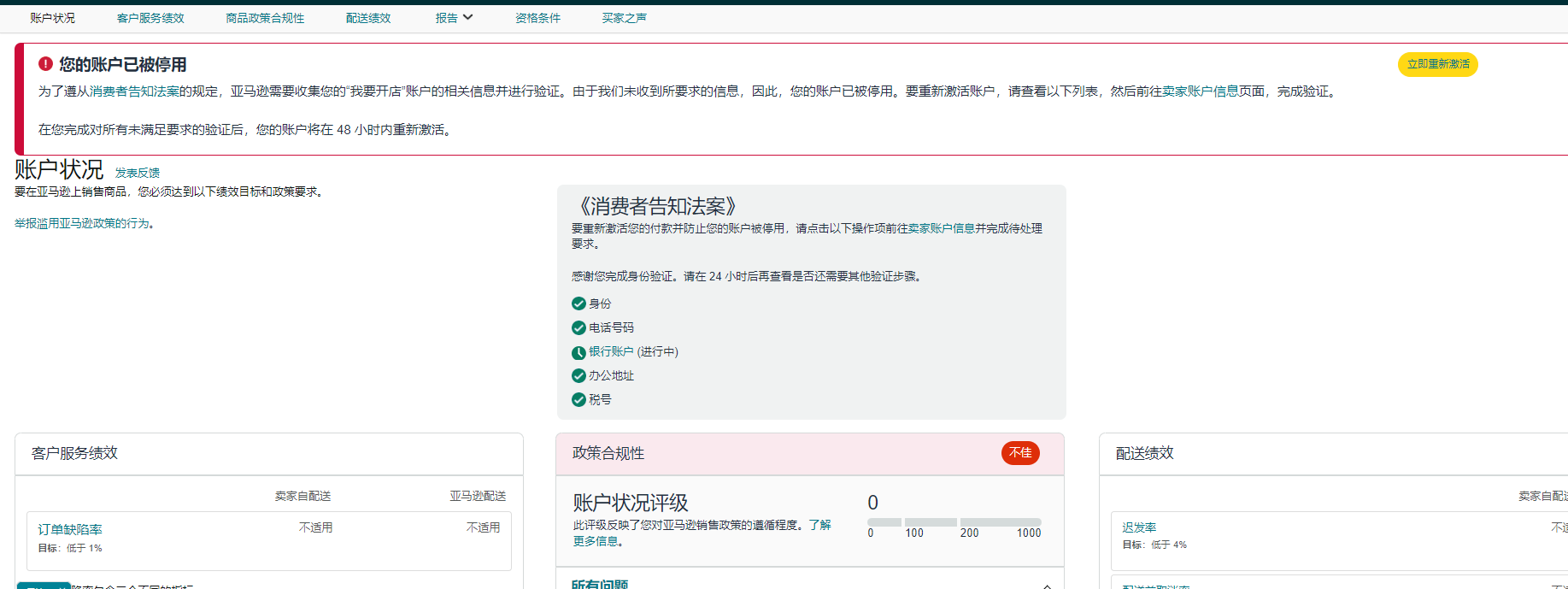Follow the 卖家账户信息 link in the red alert
Screen dimensions: 1568x589
pyautogui.click(x=1200, y=91)
